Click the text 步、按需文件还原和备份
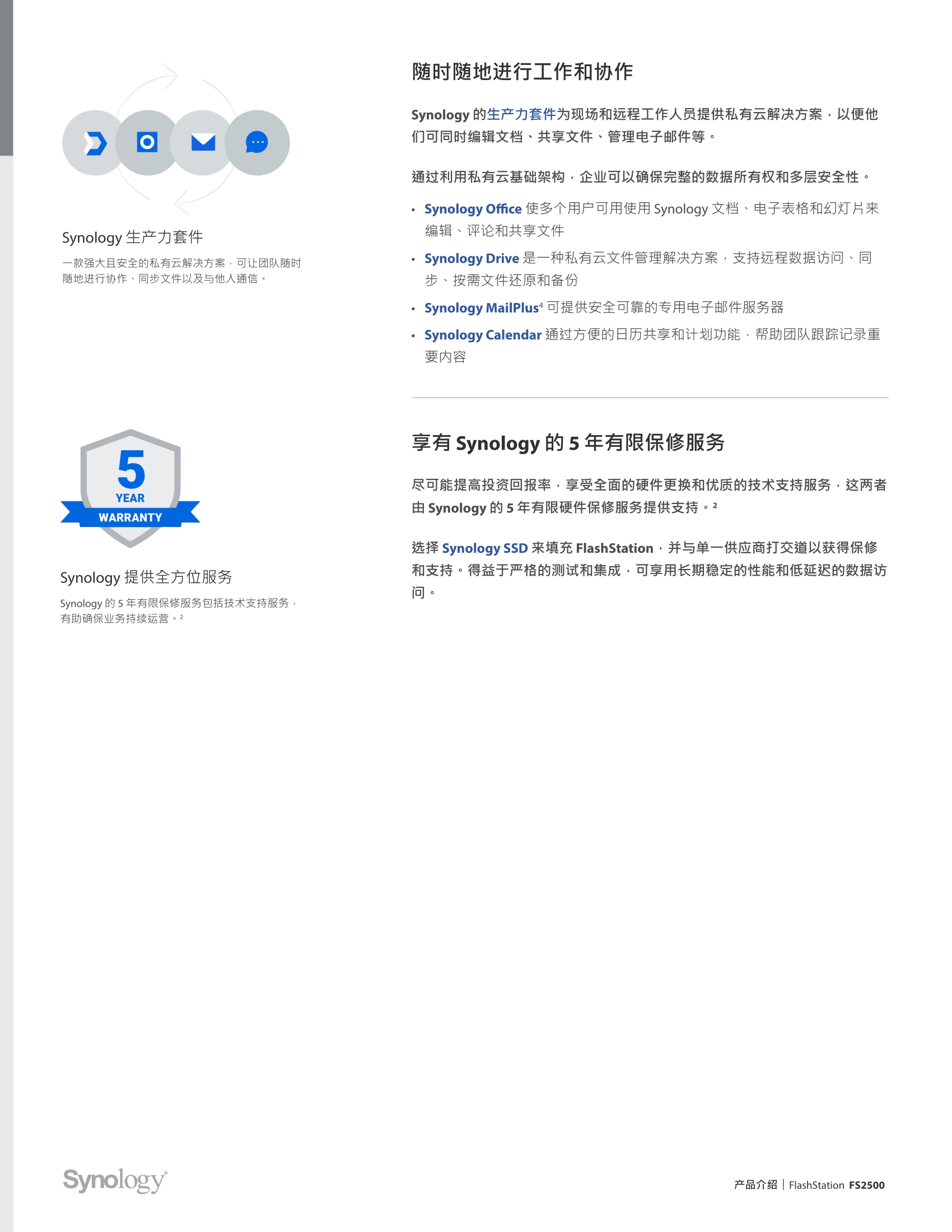This screenshot has height=1232, width=952. click(501, 281)
